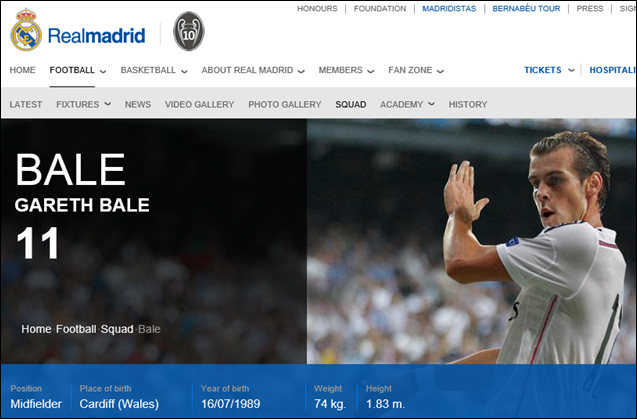Click Squad in the breadcrumb

[x=117, y=329]
